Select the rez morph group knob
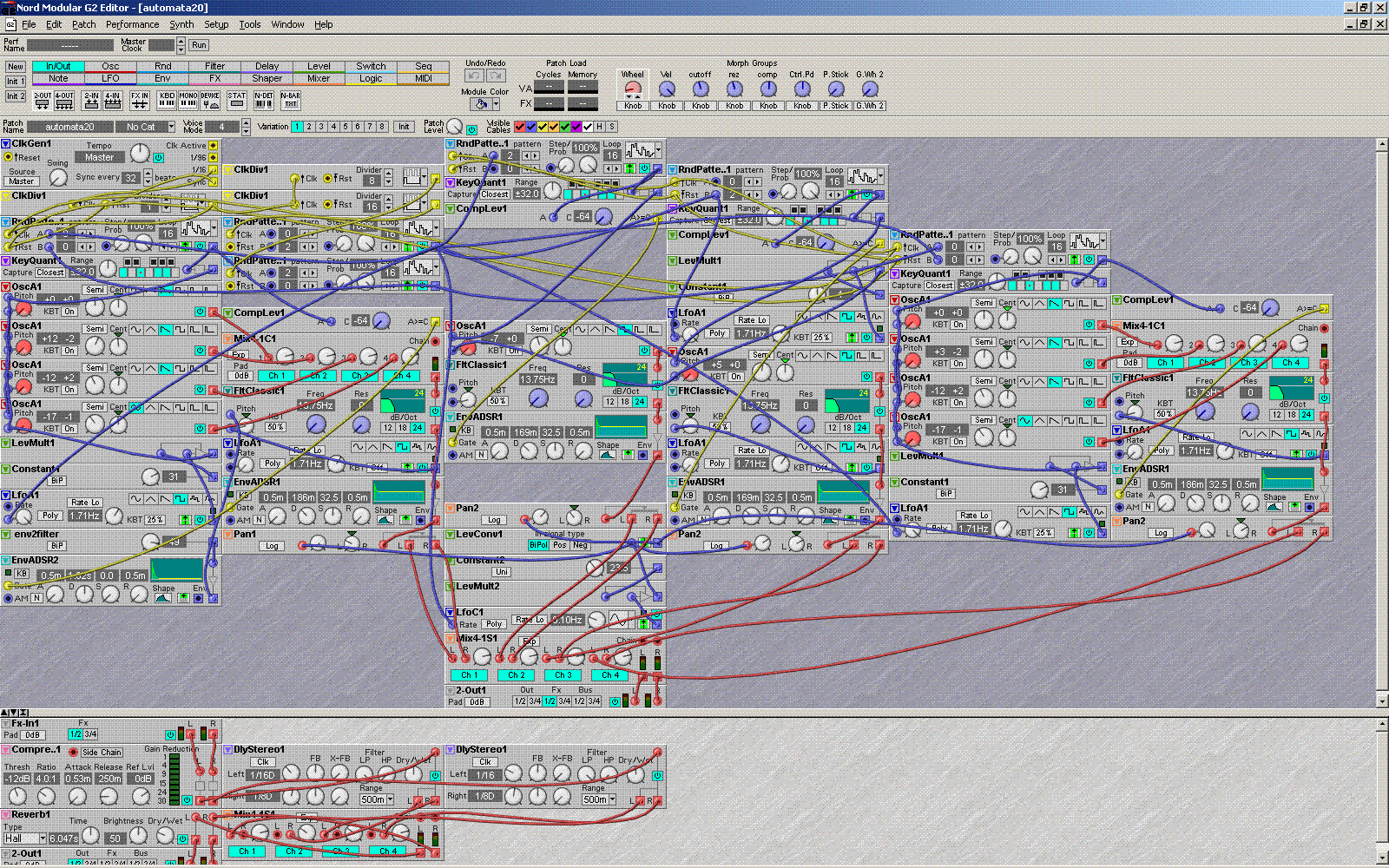This screenshot has height=868, width=1389. click(x=734, y=89)
